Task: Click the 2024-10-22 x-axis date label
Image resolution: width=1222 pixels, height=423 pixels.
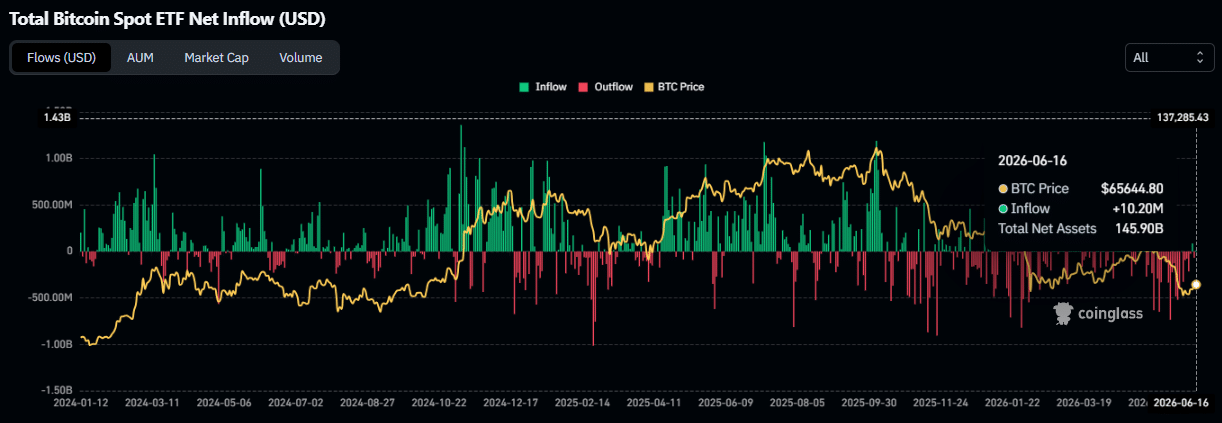Action: click(439, 403)
